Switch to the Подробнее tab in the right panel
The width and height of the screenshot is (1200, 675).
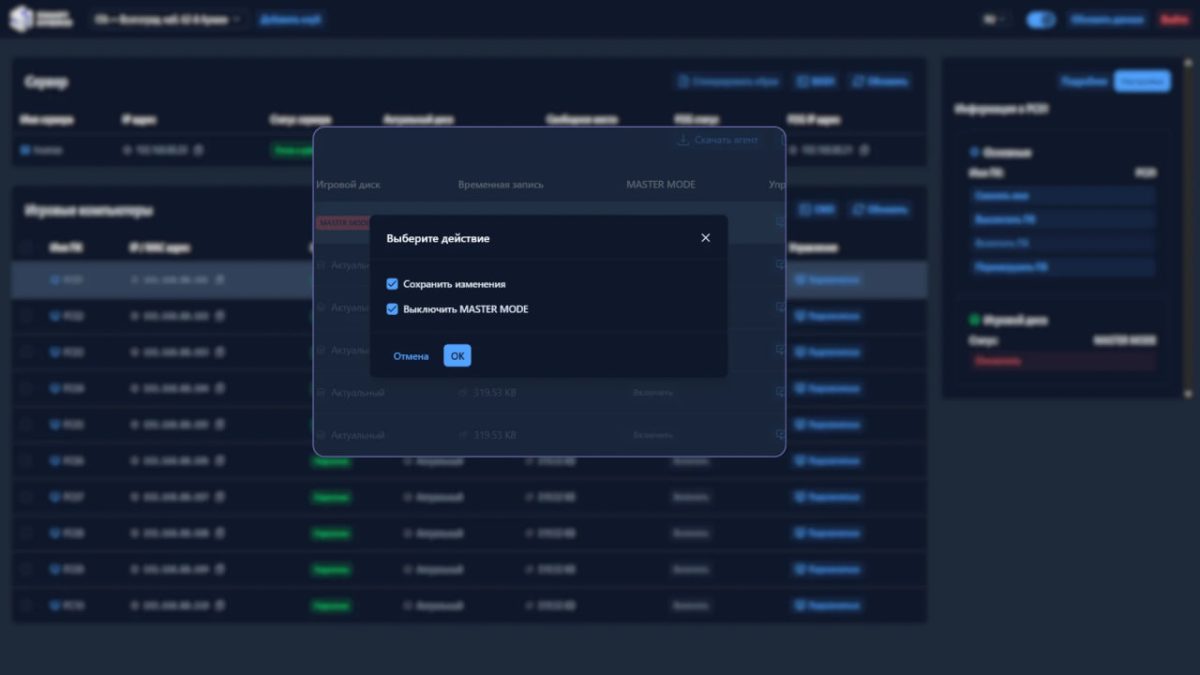pyautogui.click(x=1084, y=82)
